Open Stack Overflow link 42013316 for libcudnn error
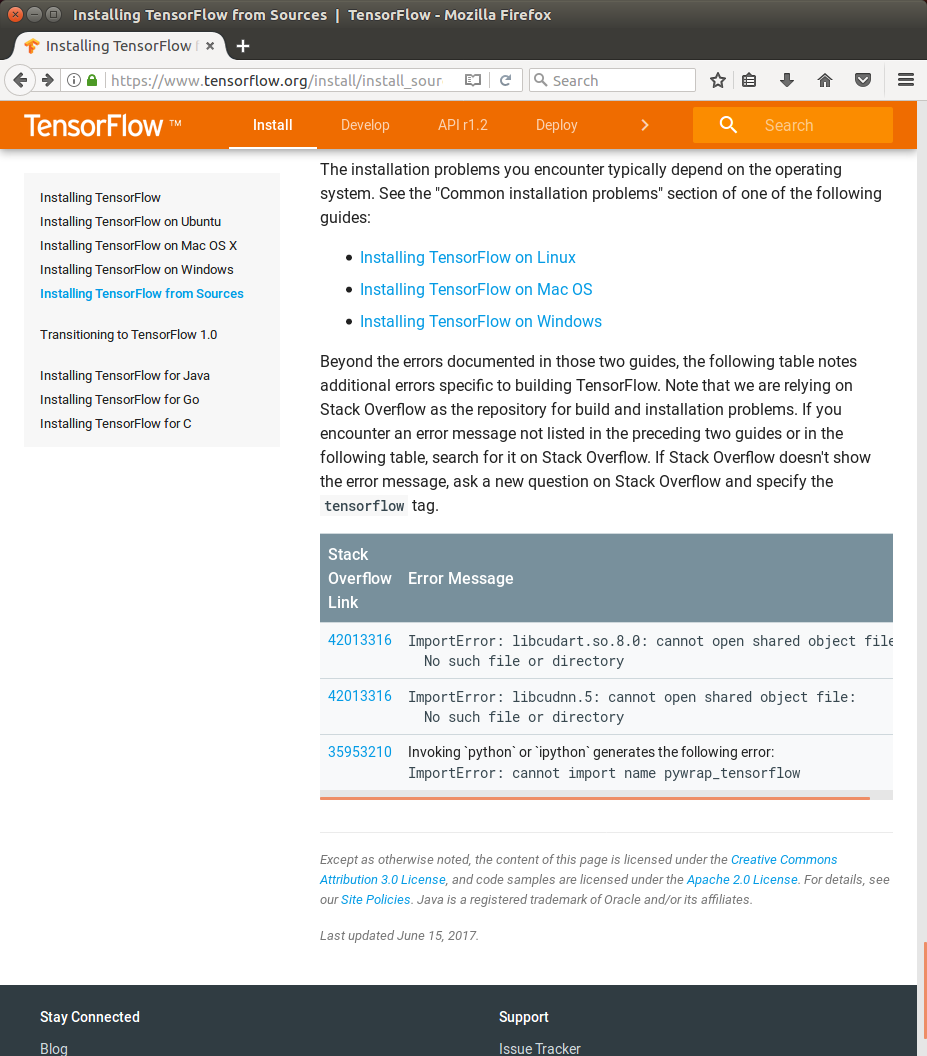This screenshot has width=927, height=1056. tap(360, 696)
